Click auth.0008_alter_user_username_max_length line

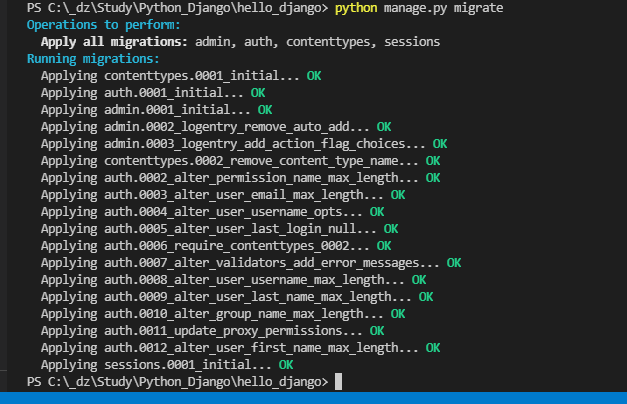tap(234, 280)
